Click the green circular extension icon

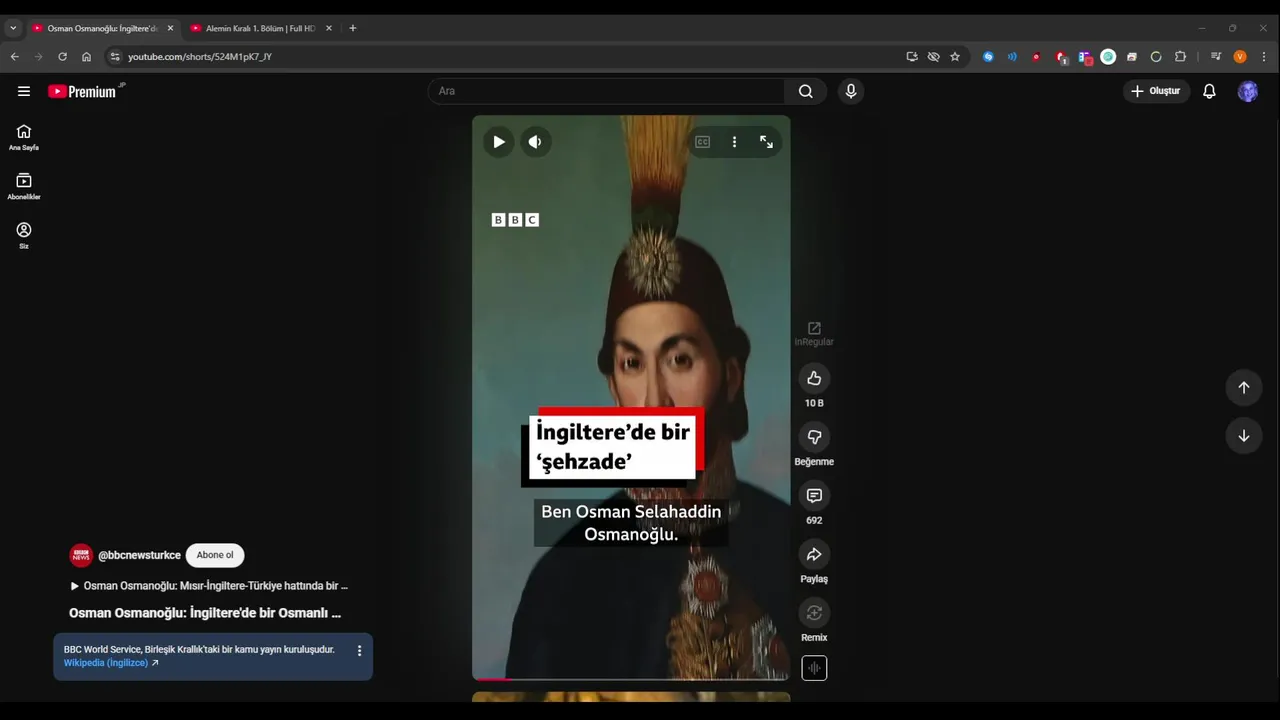[x=1108, y=57]
